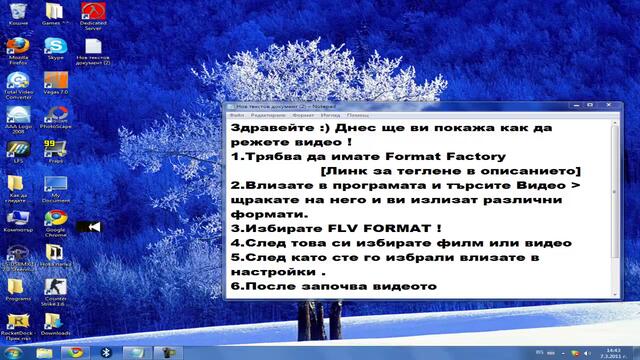Viewport: 640px width, 360px height.
Task: Click the PhotoScape desktop icon
Action: pyautogui.click(x=56, y=118)
